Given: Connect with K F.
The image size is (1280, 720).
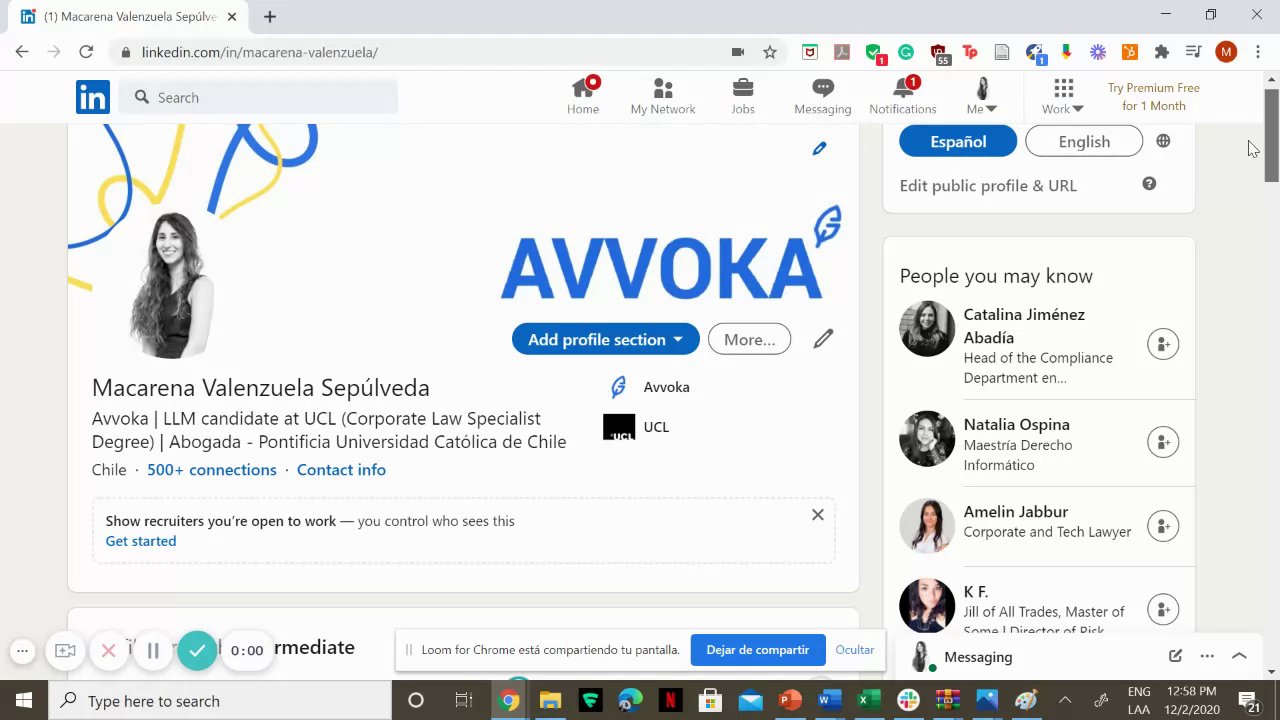Looking at the screenshot, I should click(1163, 608).
